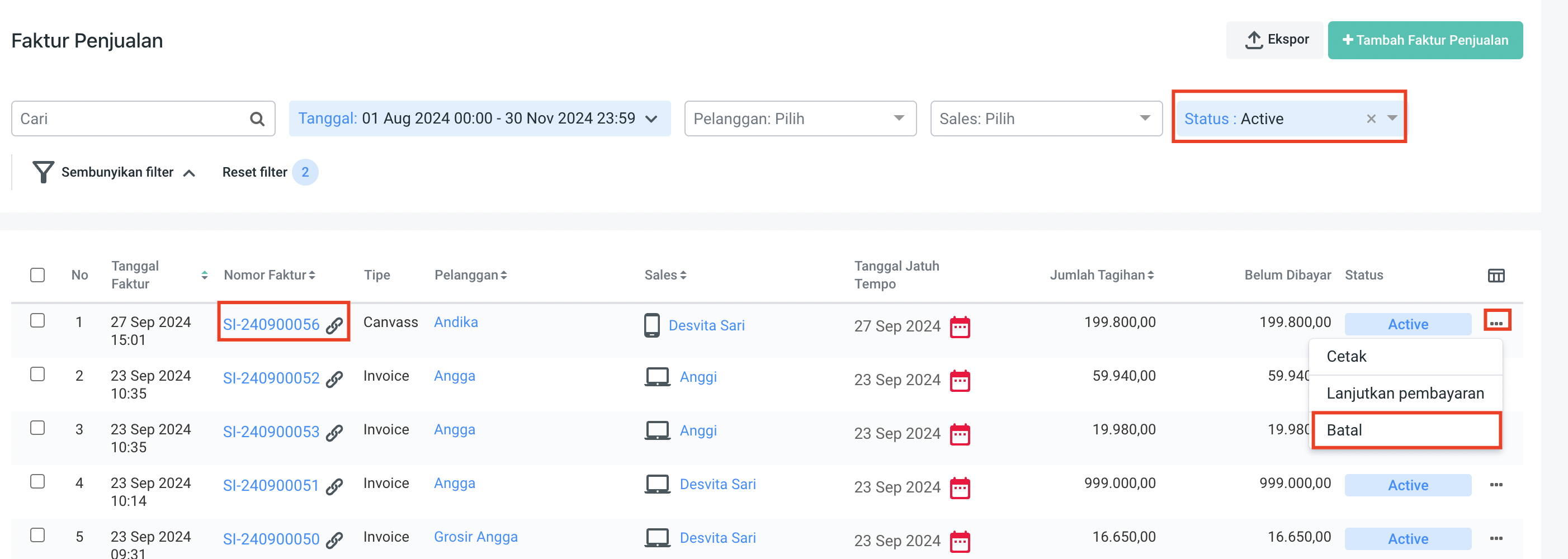The width and height of the screenshot is (1568, 559).
Task: Click the column settings table icon
Action: [x=1495, y=276]
